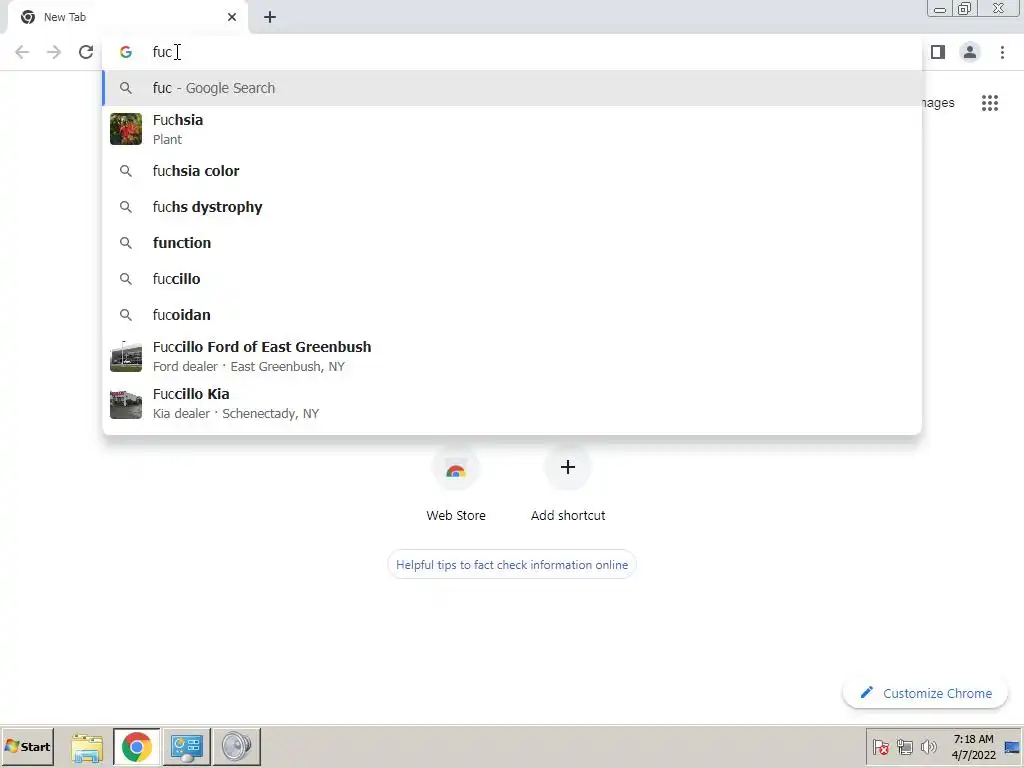The height and width of the screenshot is (768, 1024).
Task: Click the Fuchsia plant thumbnail
Action: click(x=126, y=129)
